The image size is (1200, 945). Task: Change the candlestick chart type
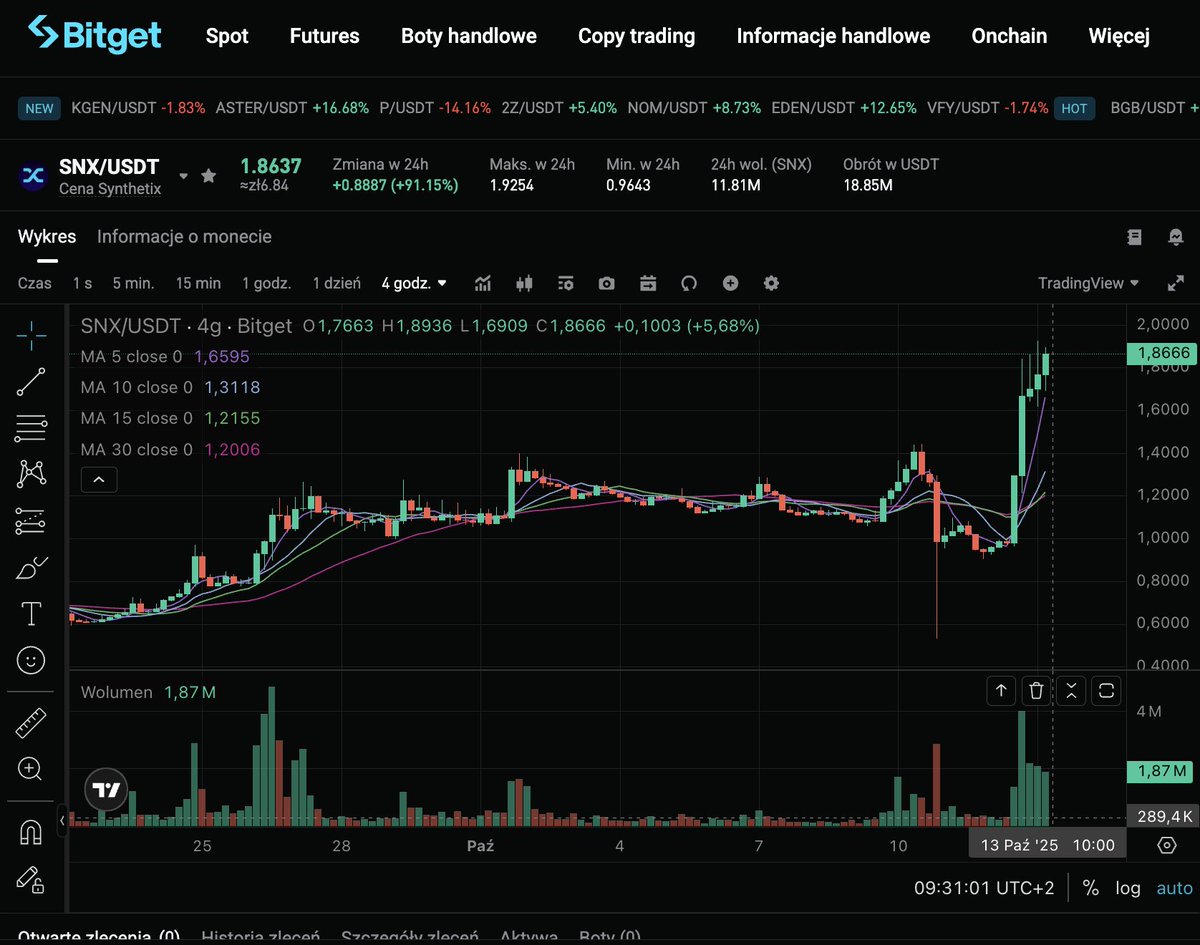pyautogui.click(x=524, y=283)
